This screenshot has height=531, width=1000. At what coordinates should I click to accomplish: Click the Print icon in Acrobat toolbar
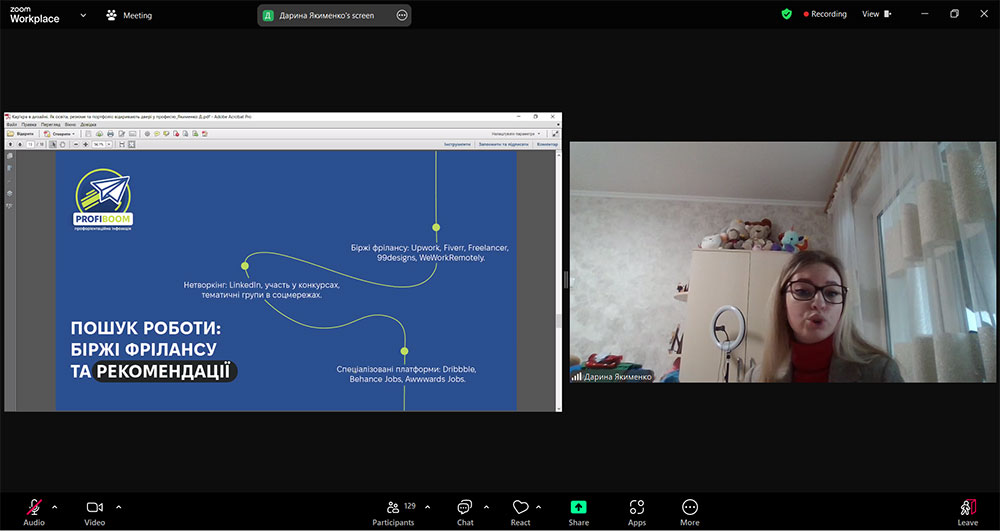(110, 134)
